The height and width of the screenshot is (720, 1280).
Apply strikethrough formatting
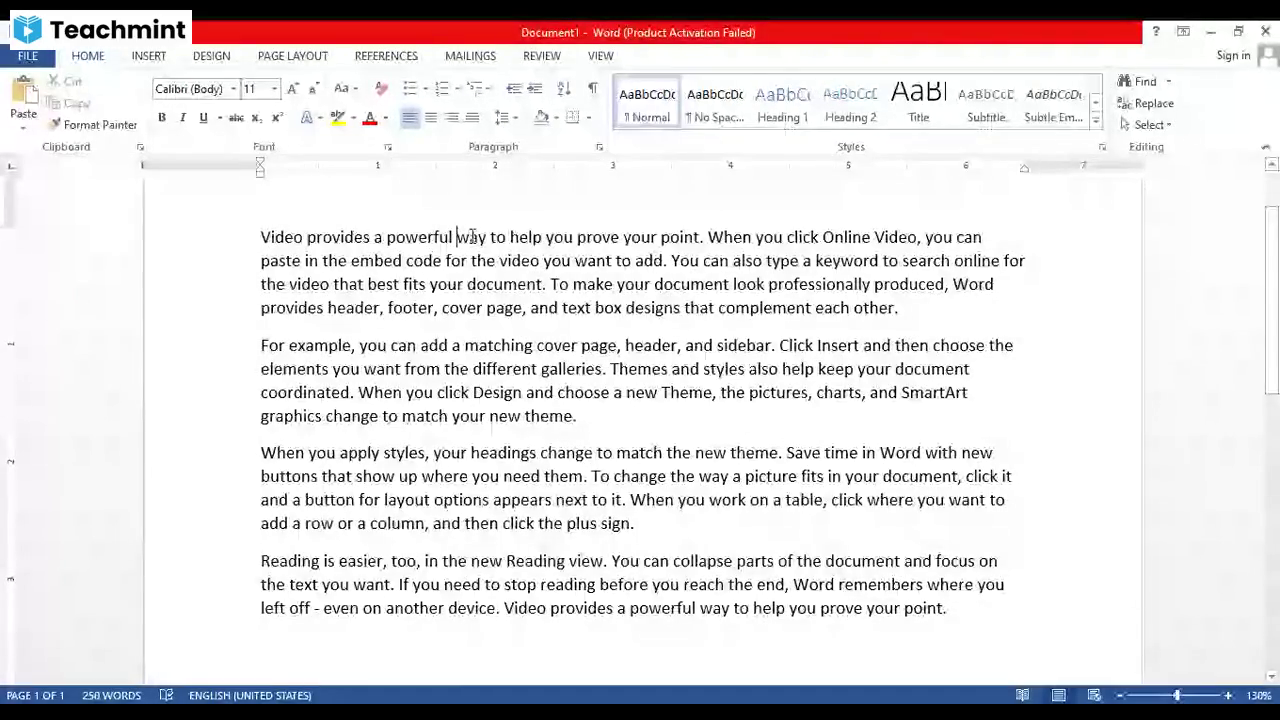236,118
